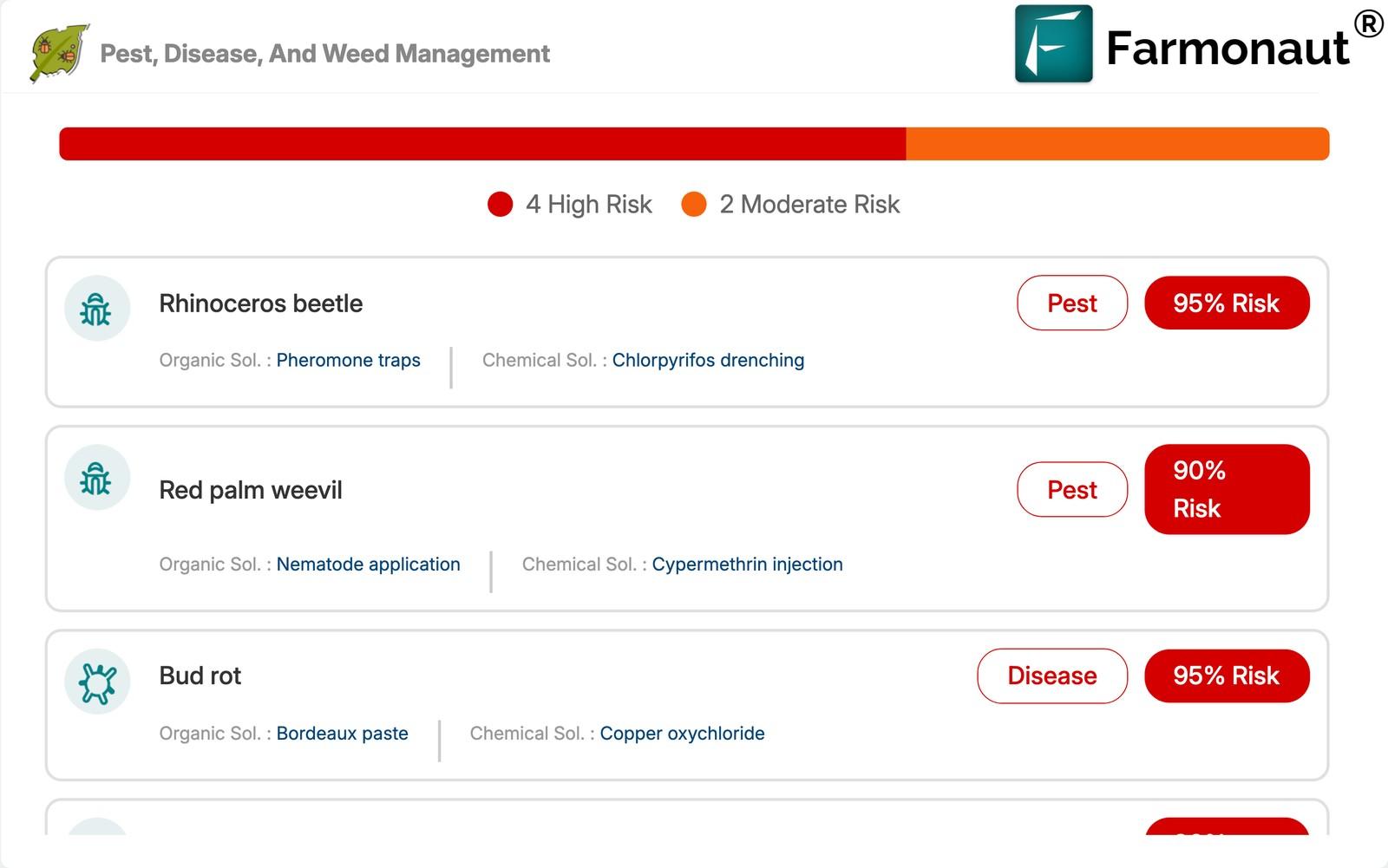Open the Nematode application organic solution
1388x868 pixels.
(x=369, y=564)
